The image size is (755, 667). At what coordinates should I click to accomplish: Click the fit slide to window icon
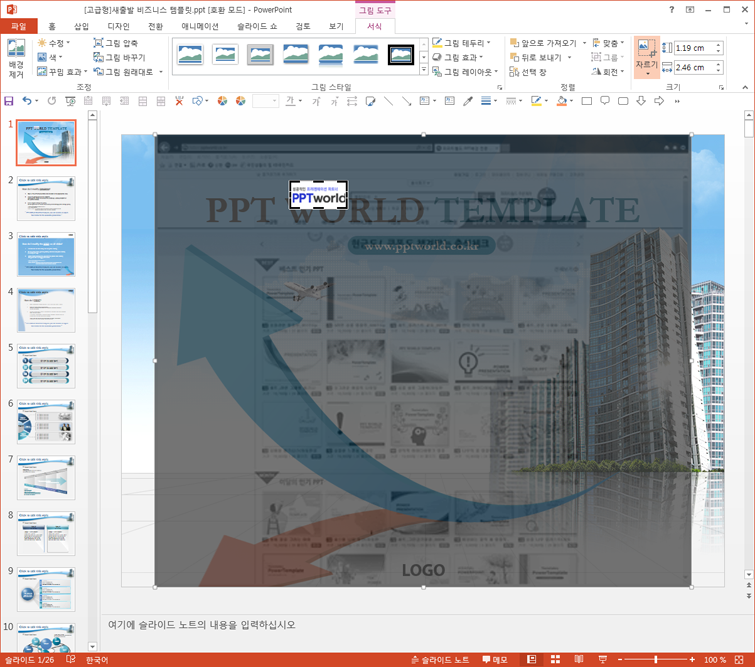(x=739, y=659)
